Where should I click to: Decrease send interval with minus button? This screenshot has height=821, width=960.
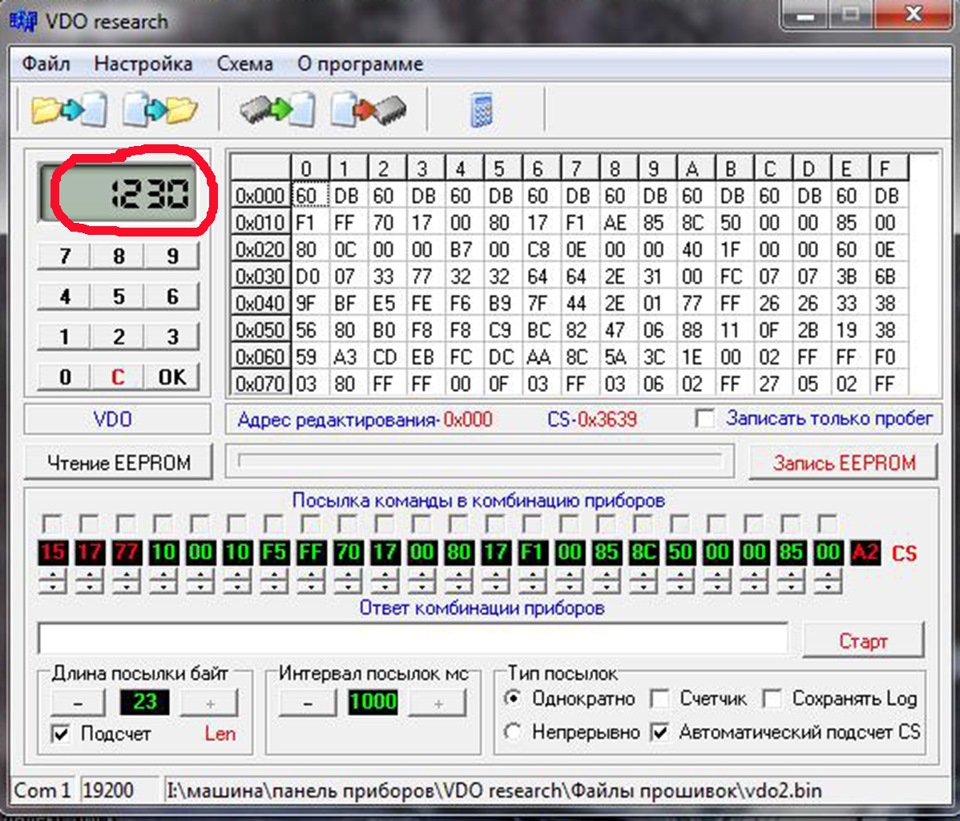(307, 703)
